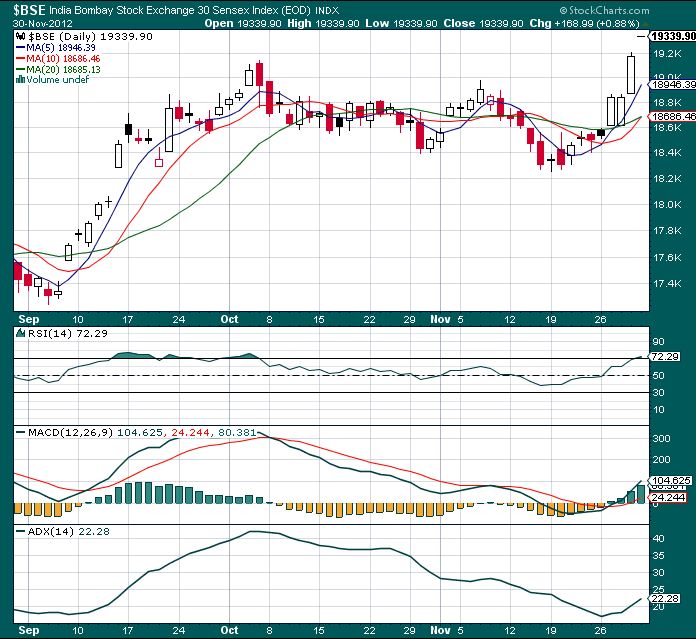Click the Oct label under price chart
Image resolution: width=696 pixels, height=639 pixels.
229,319
